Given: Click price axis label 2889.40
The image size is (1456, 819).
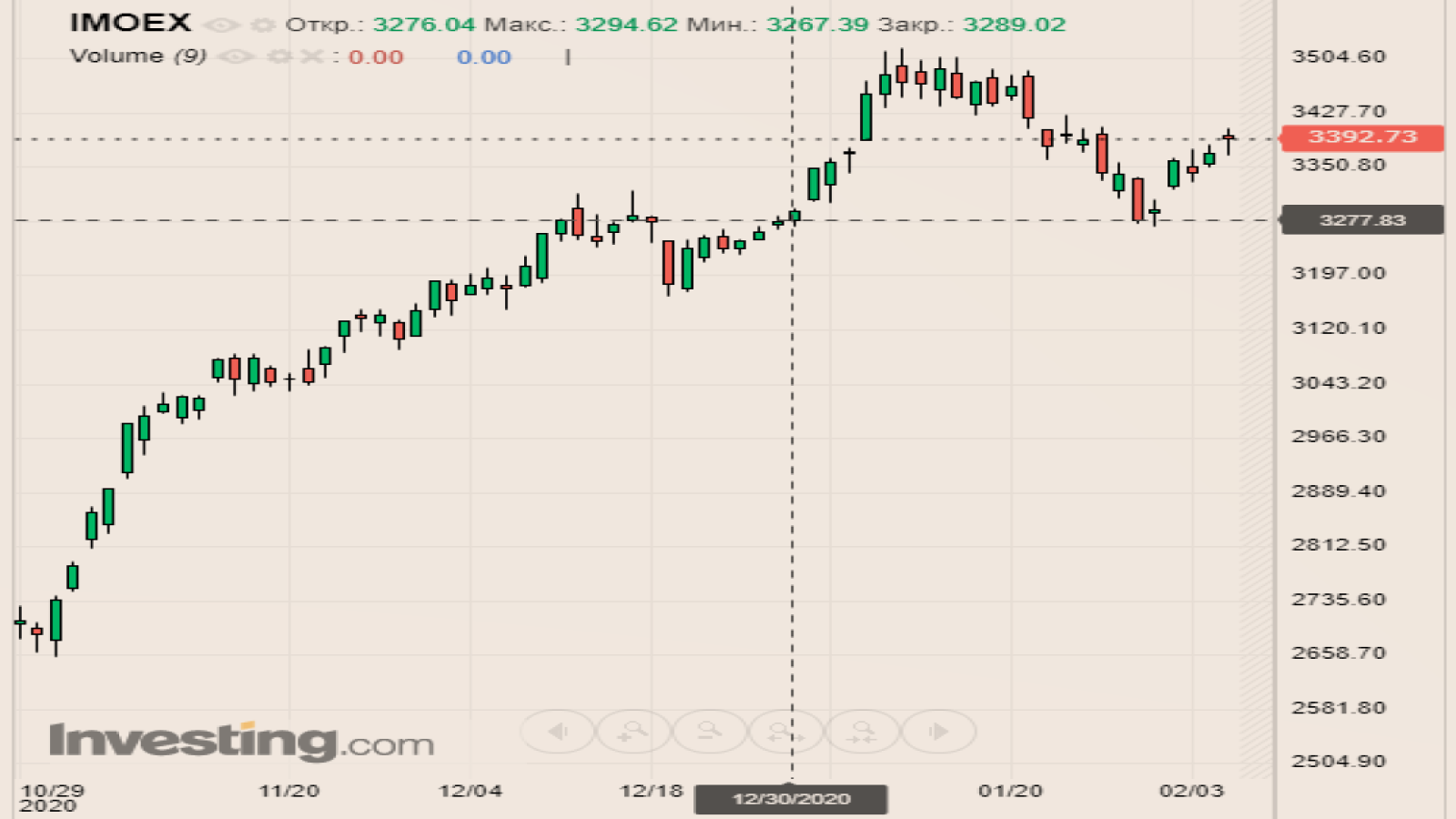Looking at the screenshot, I should click(1339, 490).
